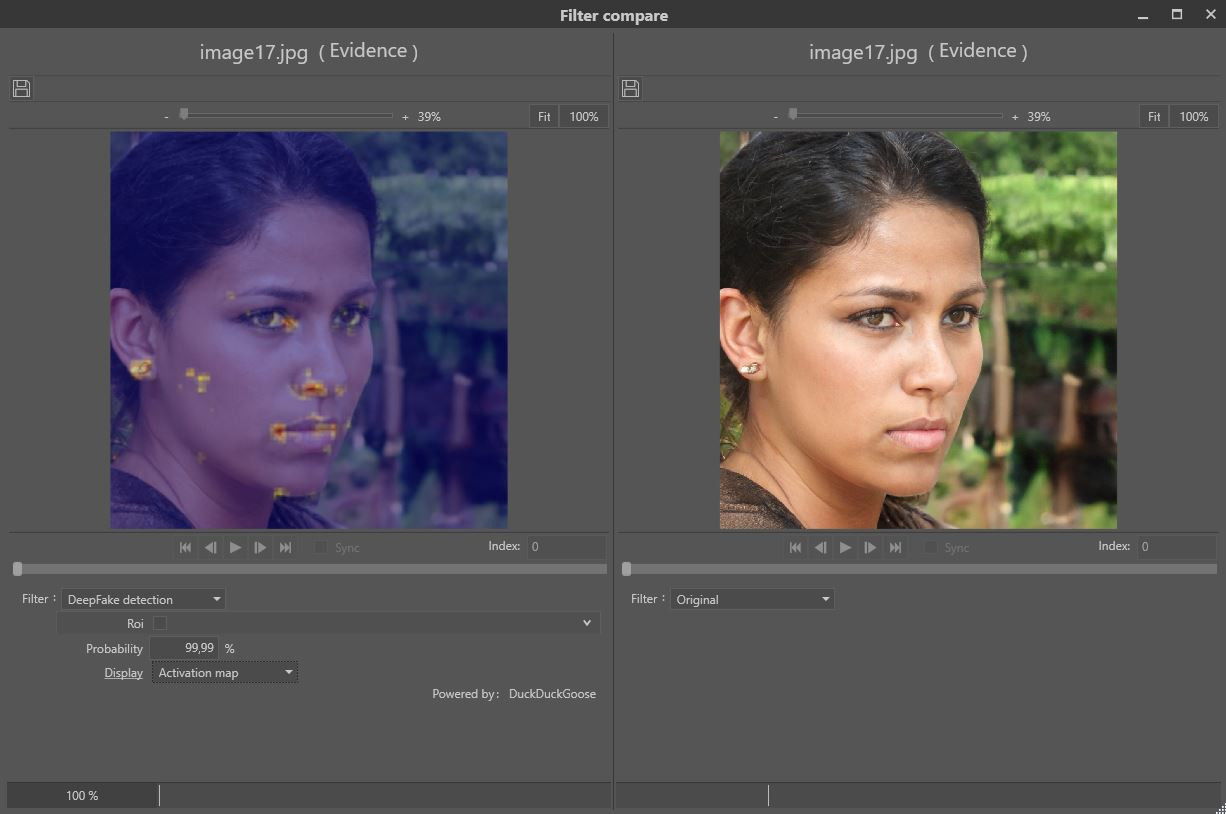Viewport: 1226px width, 814px height.
Task: Step to previous frame in right panel
Action: click(820, 547)
